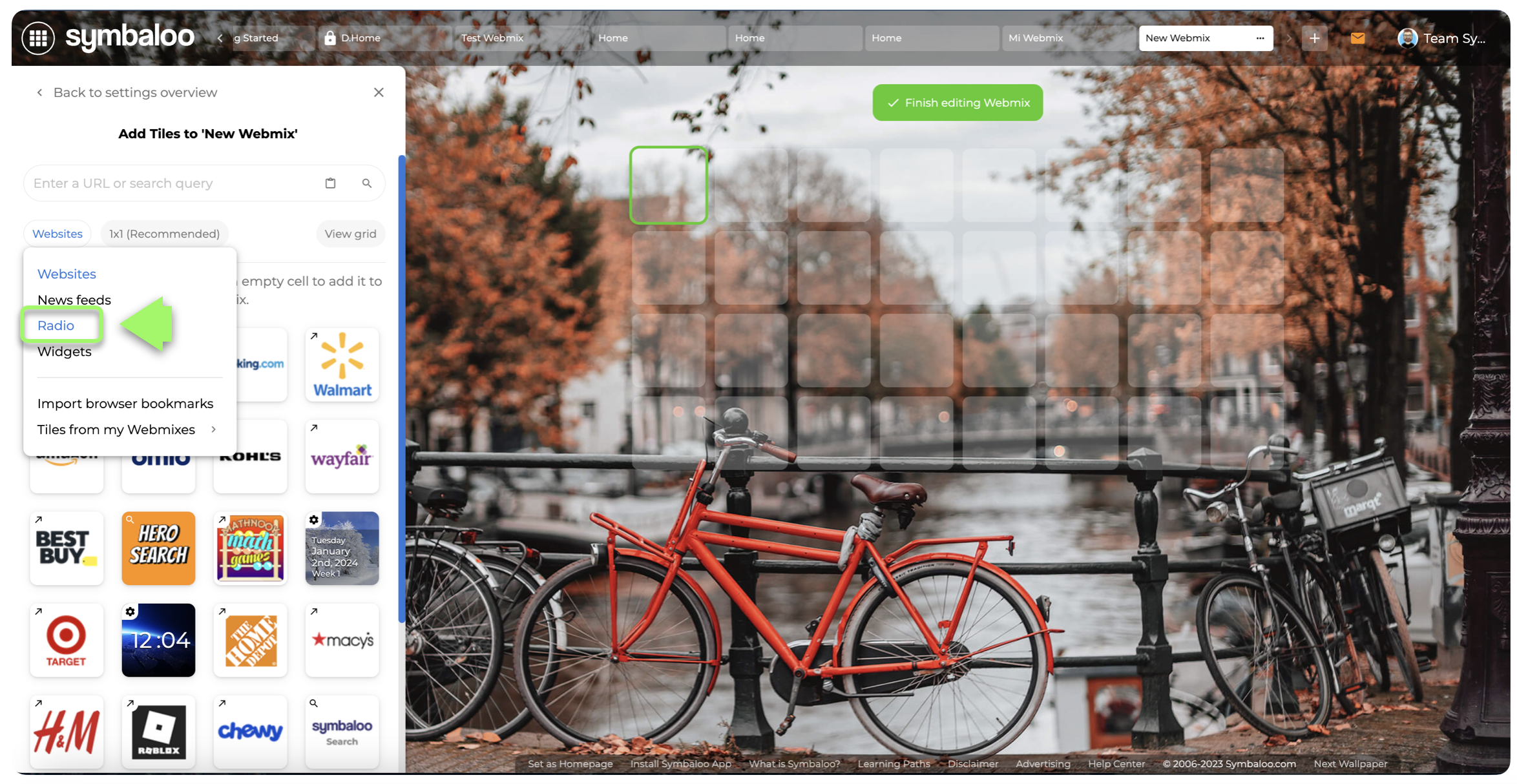Viewport: 1517px width, 784px height.
Task: Pick the Roblox tile
Action: [158, 732]
